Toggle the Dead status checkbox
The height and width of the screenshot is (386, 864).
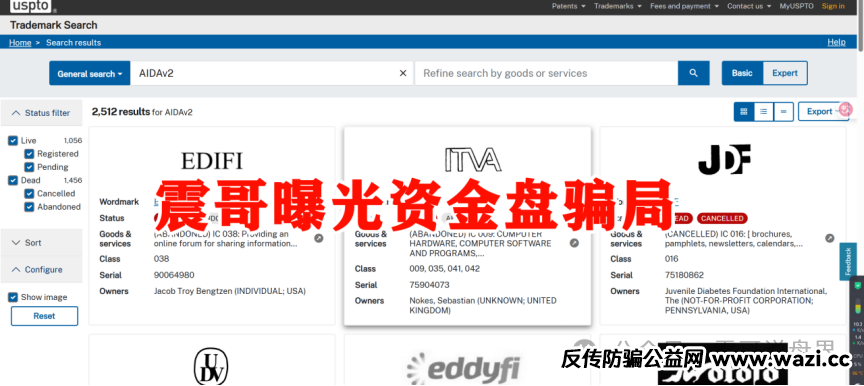13,180
